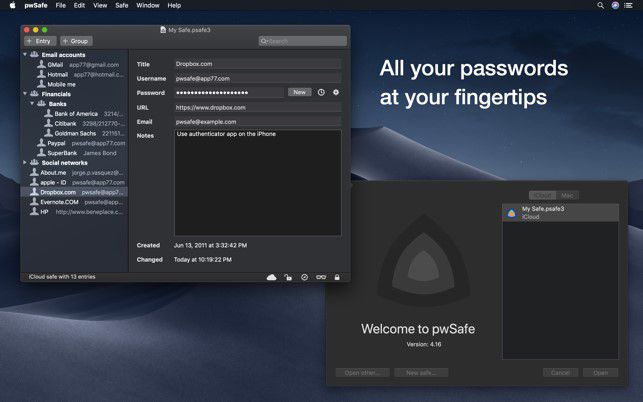Generate New password button
Viewport: 643px width, 402px height.
tap(299, 92)
